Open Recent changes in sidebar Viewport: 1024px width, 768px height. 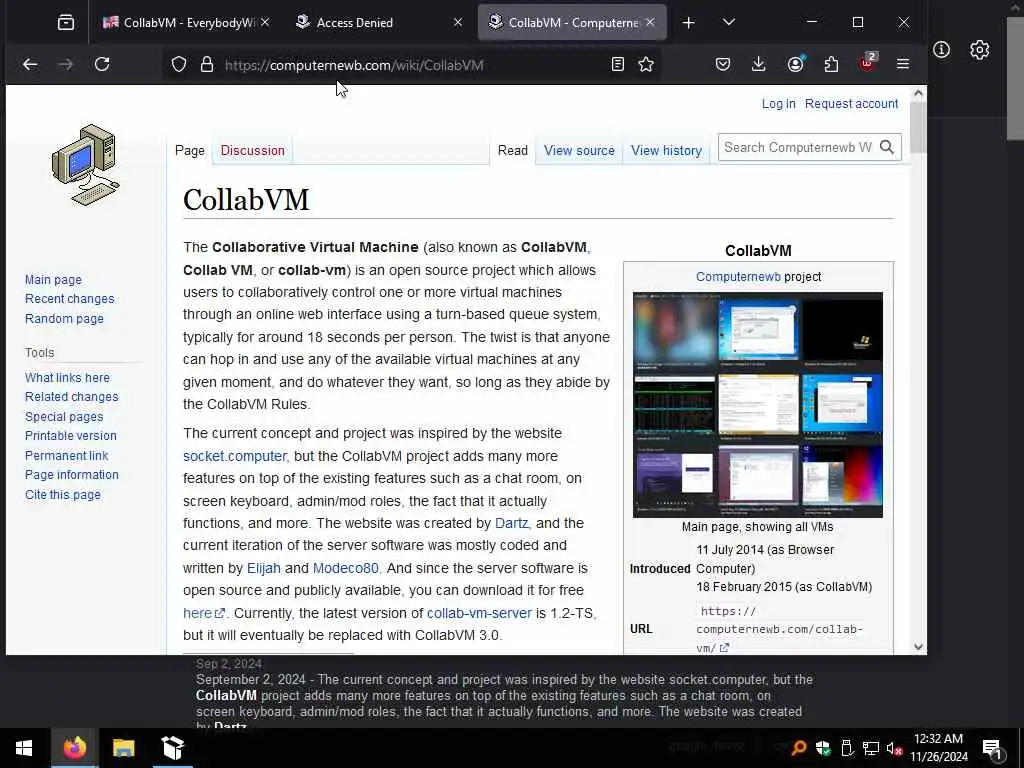point(70,299)
